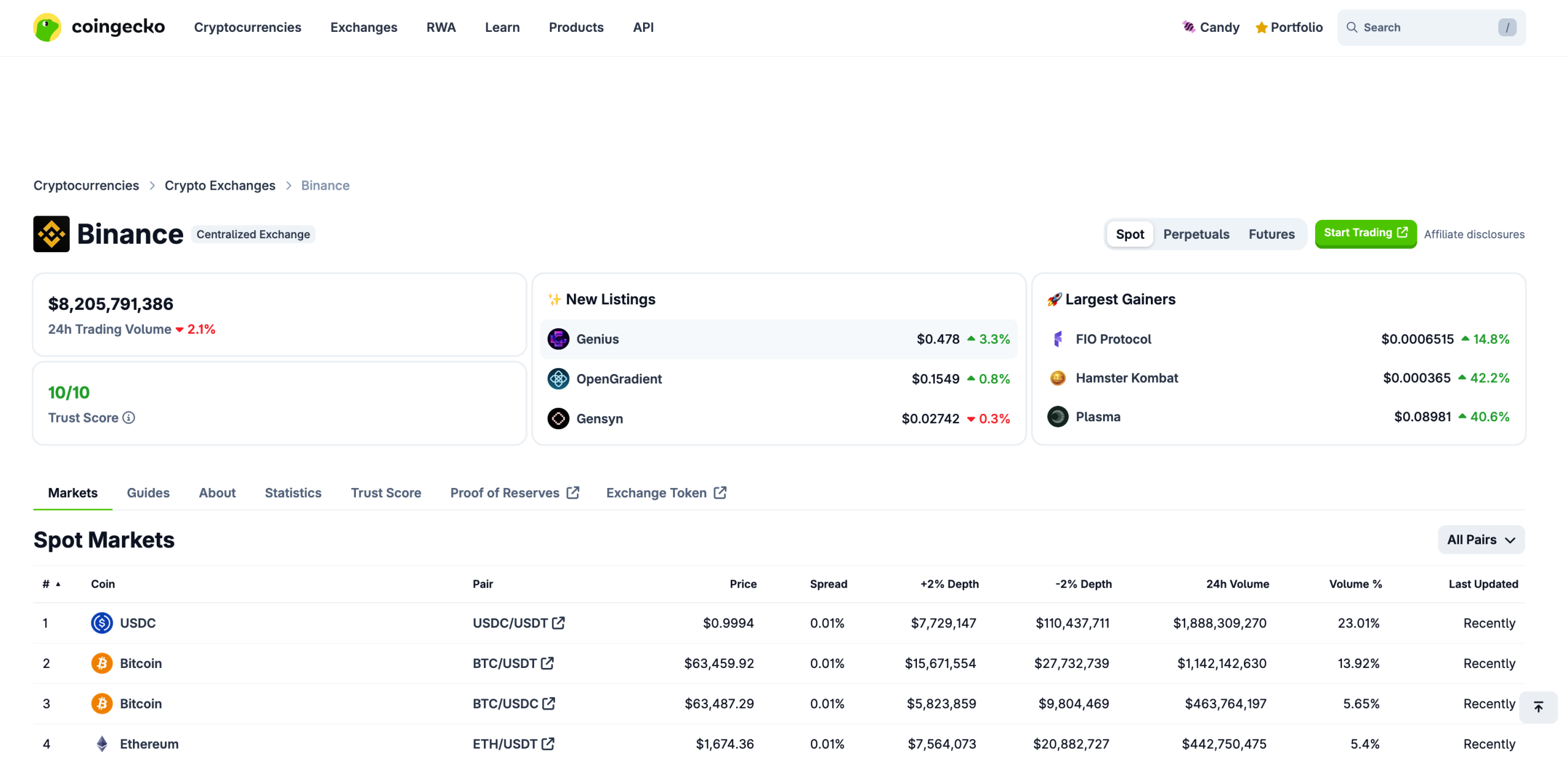The image size is (1568, 761).
Task: Open the Portfolio link
Action: 1289,28
